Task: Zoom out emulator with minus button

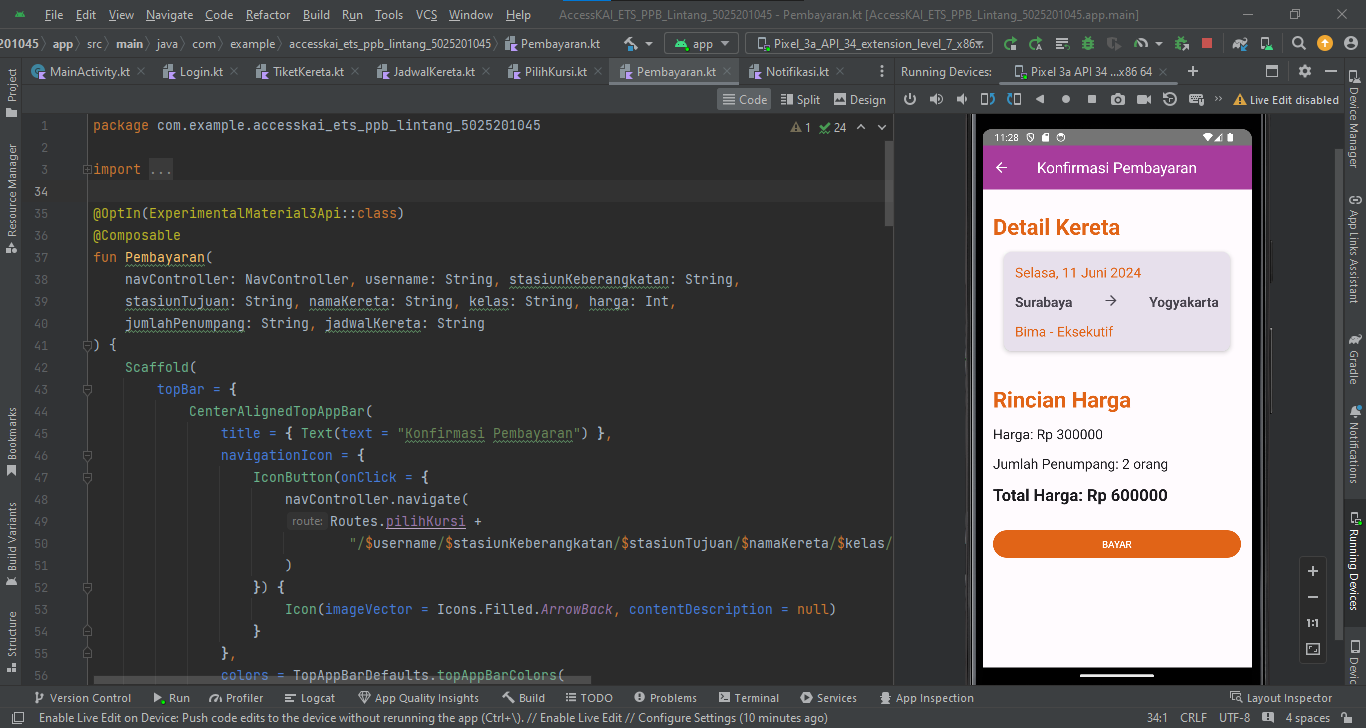Action: tap(1313, 597)
